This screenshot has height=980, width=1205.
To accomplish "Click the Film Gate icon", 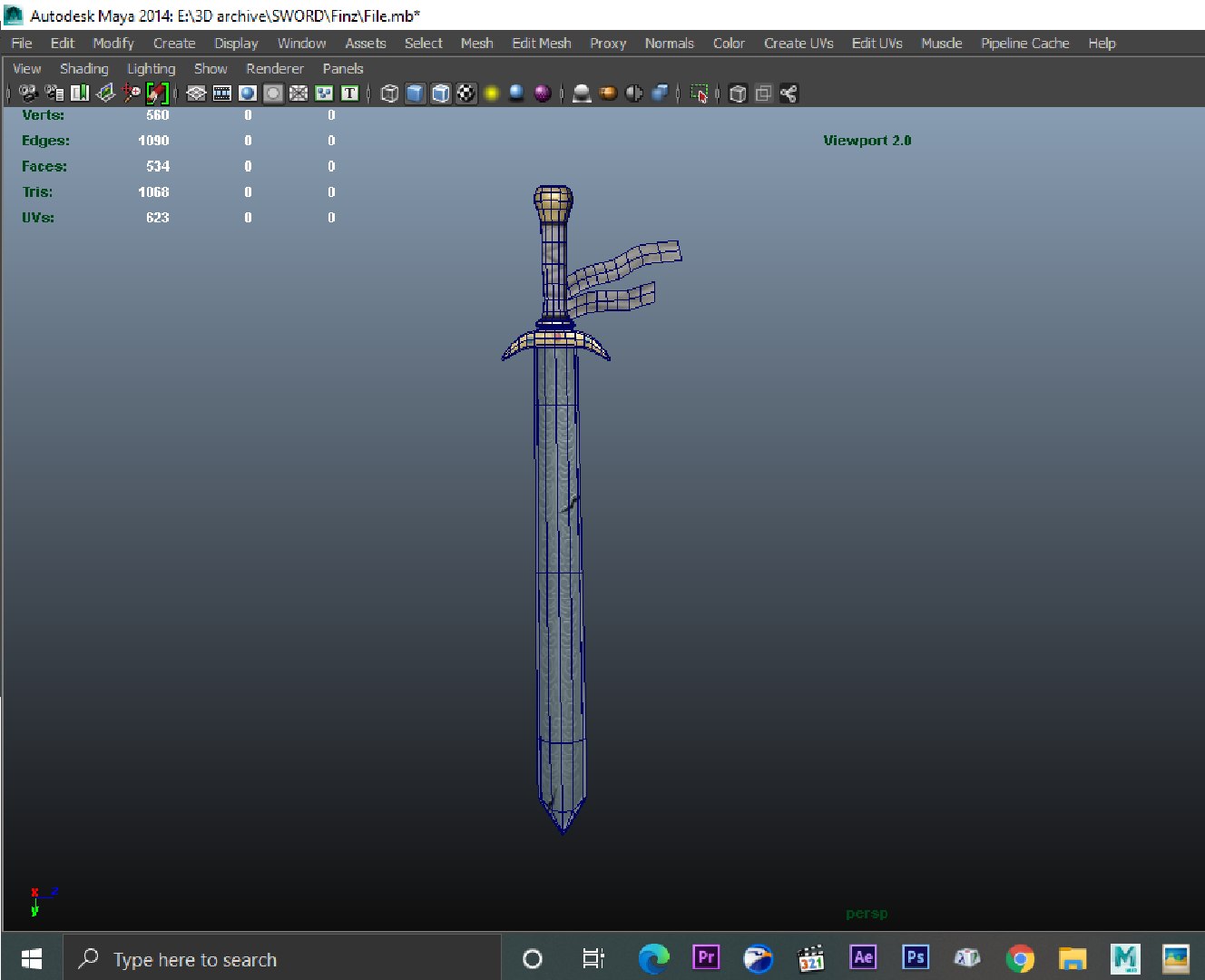I will [x=221, y=93].
